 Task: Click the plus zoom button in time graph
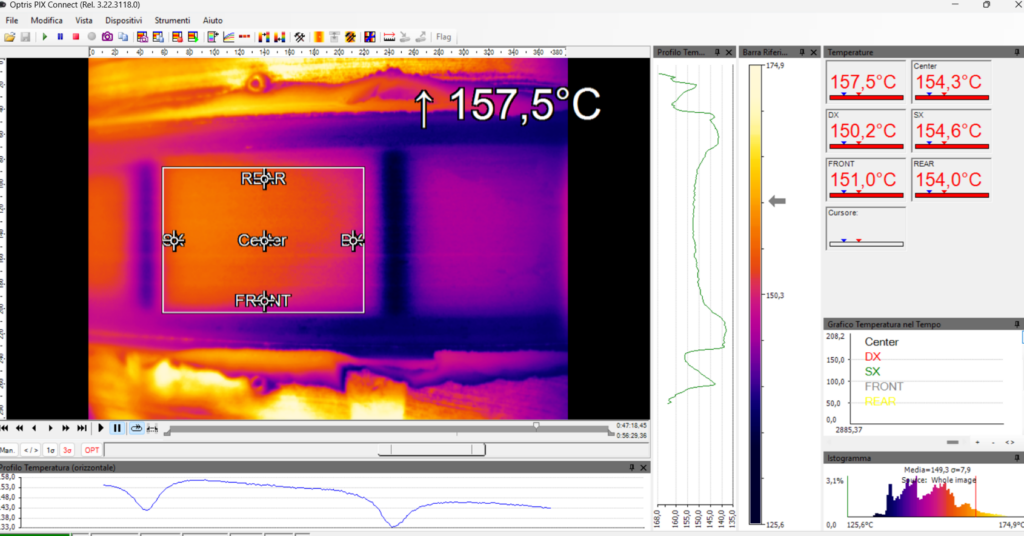(x=978, y=443)
